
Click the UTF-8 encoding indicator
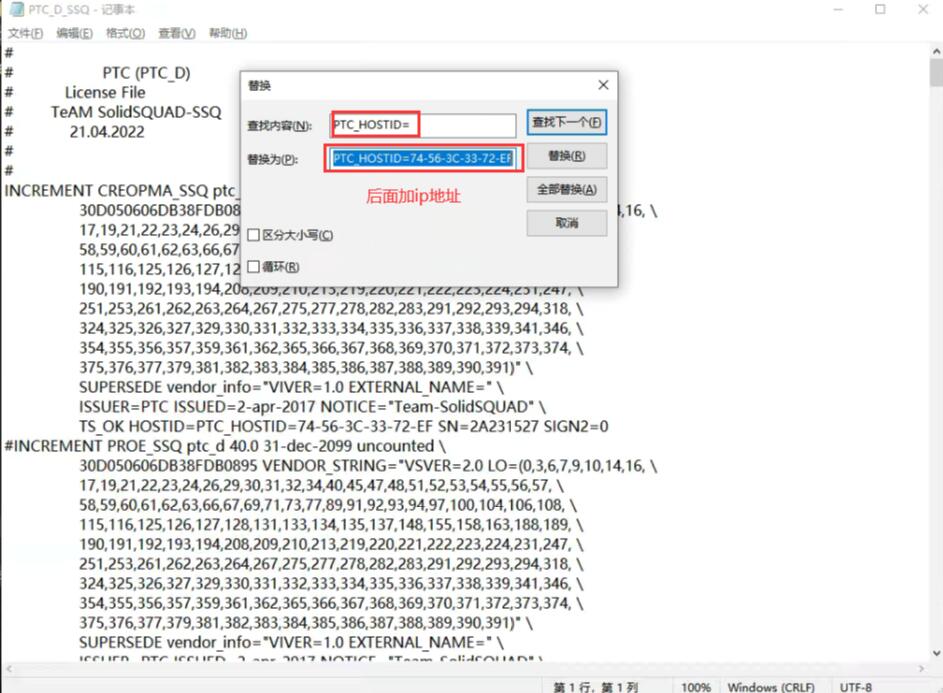click(857, 687)
